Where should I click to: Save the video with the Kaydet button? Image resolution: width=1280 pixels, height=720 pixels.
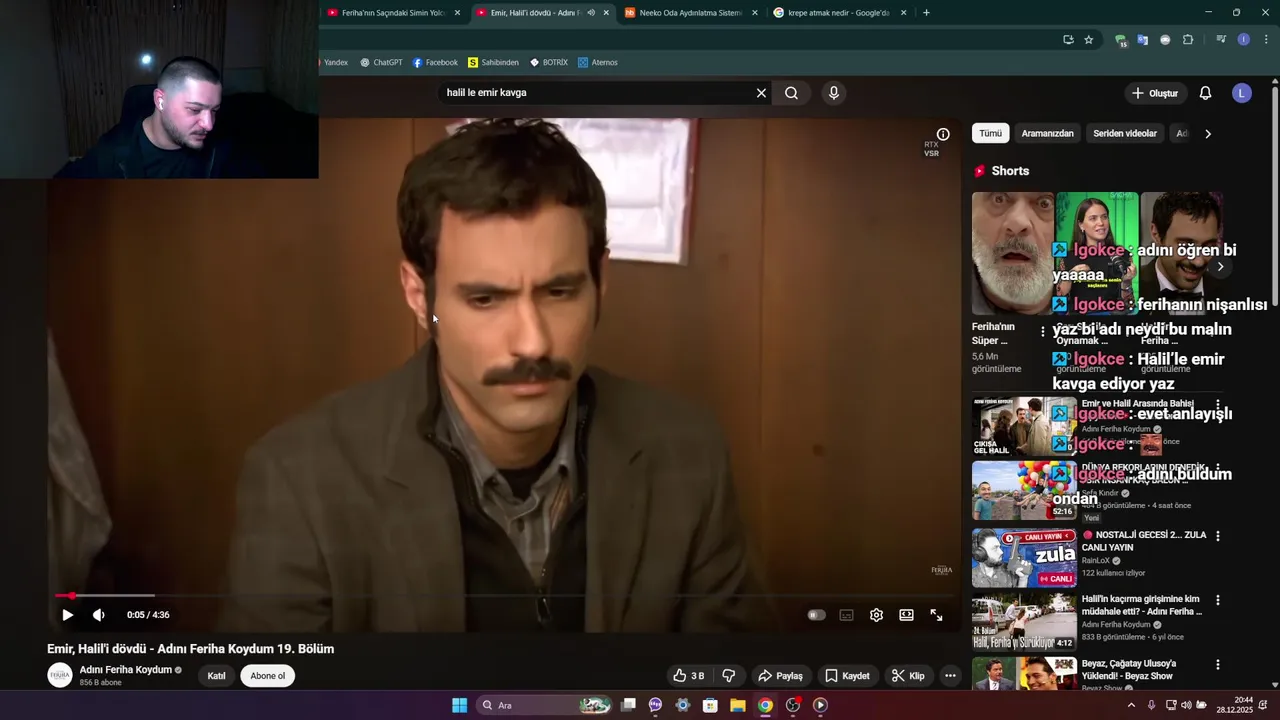click(847, 676)
